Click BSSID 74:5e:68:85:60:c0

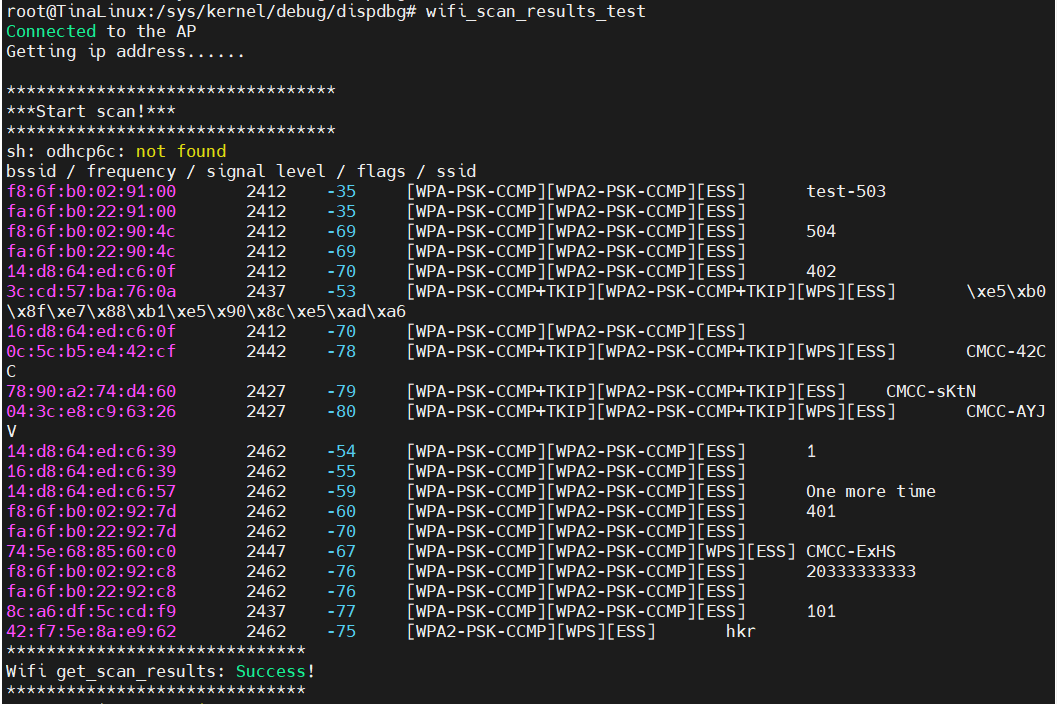pyautogui.click(x=91, y=551)
